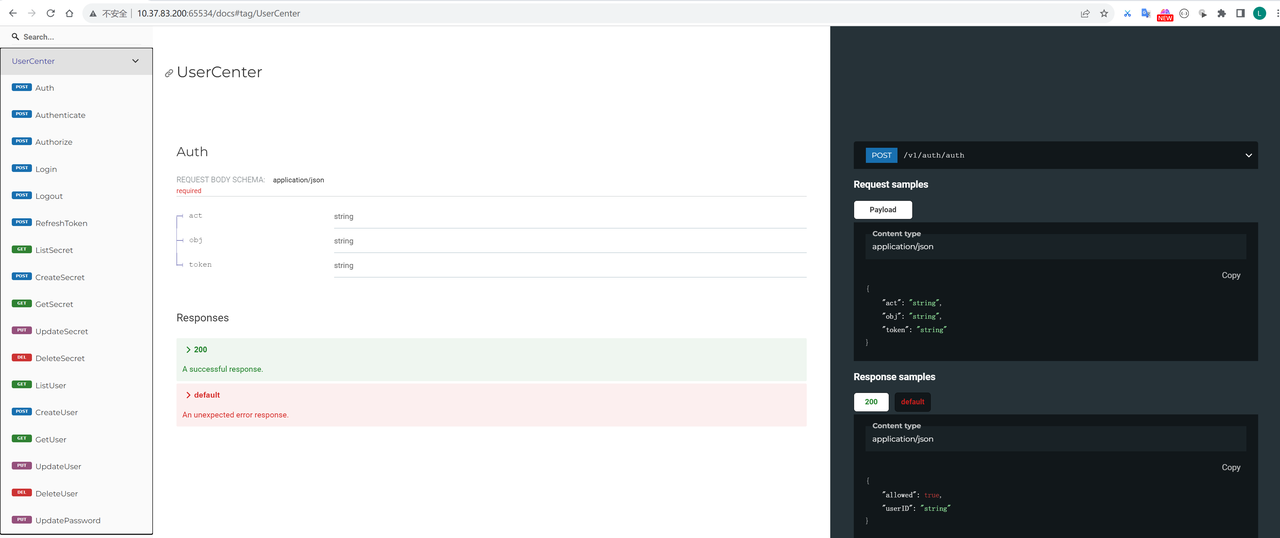Viewport: 1280px width, 538px height.
Task: Open the puzzle-piece Extensions menu
Action: point(1221,14)
